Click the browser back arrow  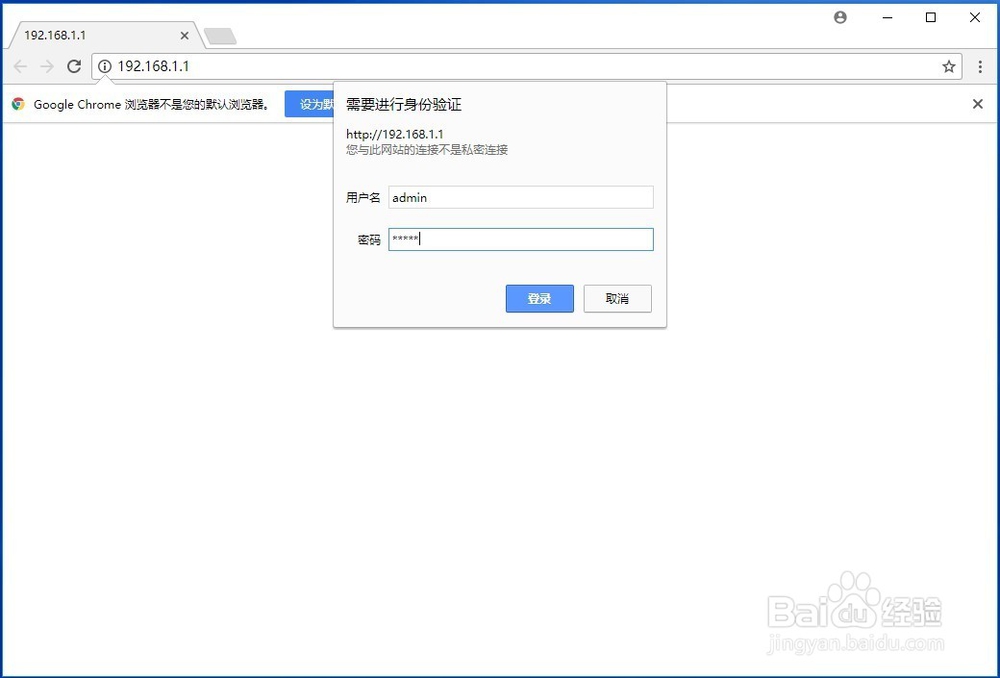(x=20, y=66)
